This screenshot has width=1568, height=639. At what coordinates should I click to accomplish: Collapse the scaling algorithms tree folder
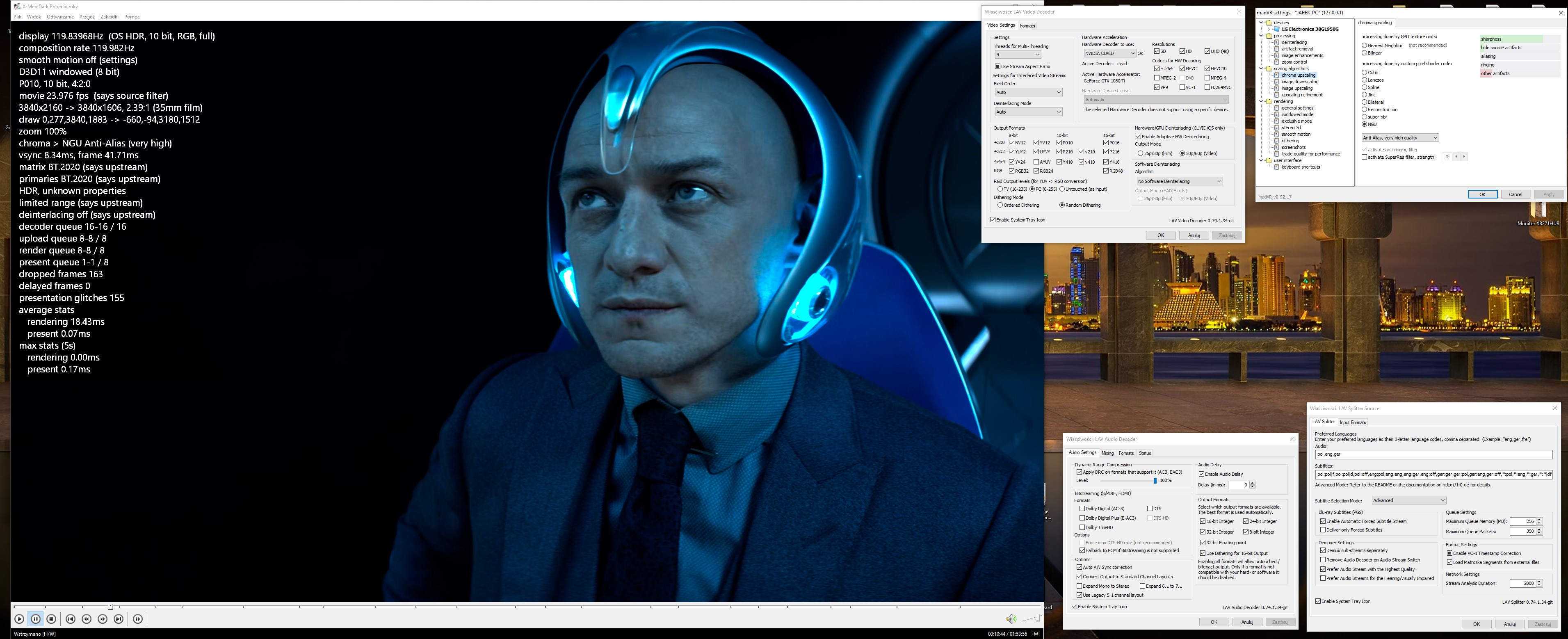point(1261,69)
